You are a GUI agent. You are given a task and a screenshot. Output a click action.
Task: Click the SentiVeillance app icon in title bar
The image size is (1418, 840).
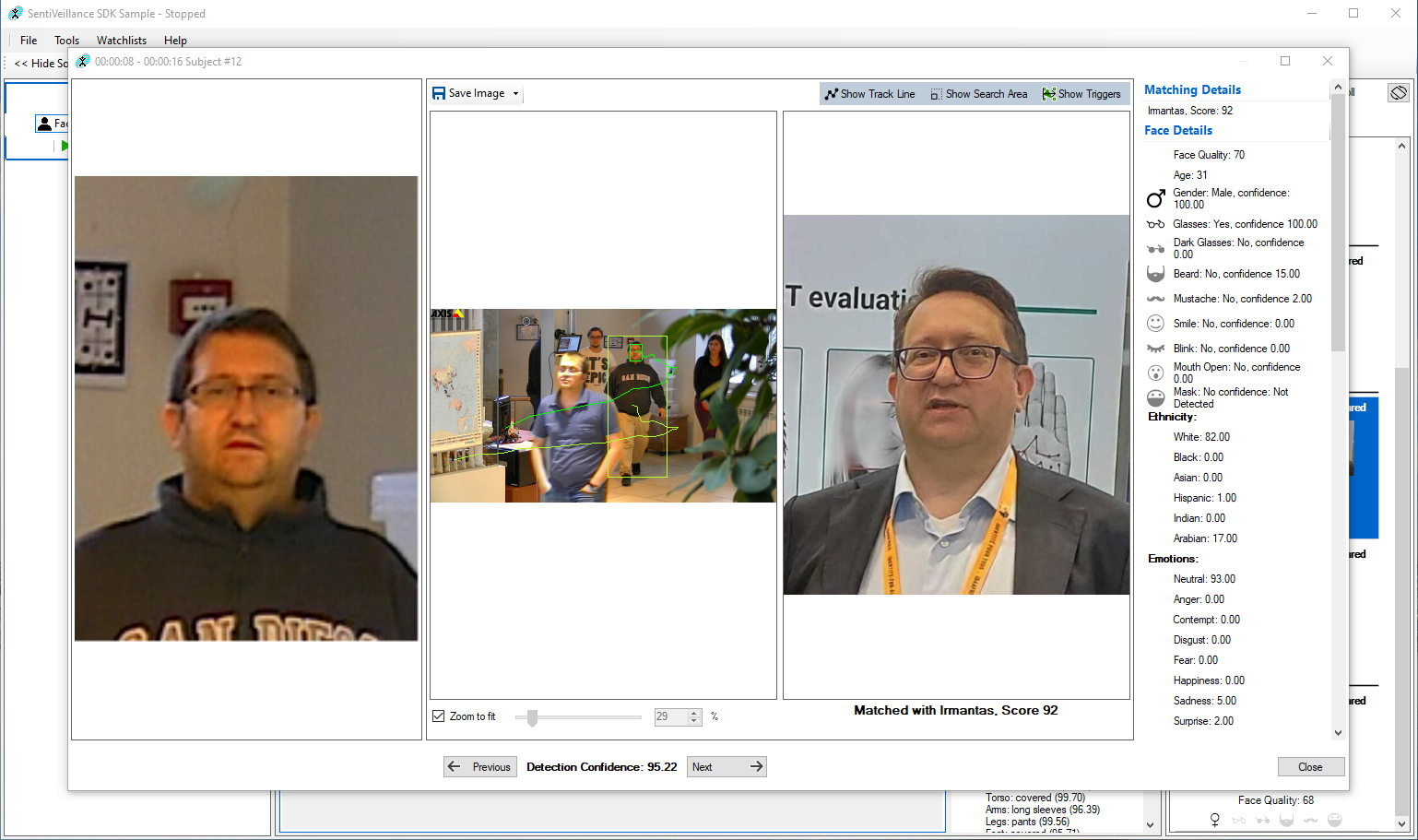coord(16,13)
